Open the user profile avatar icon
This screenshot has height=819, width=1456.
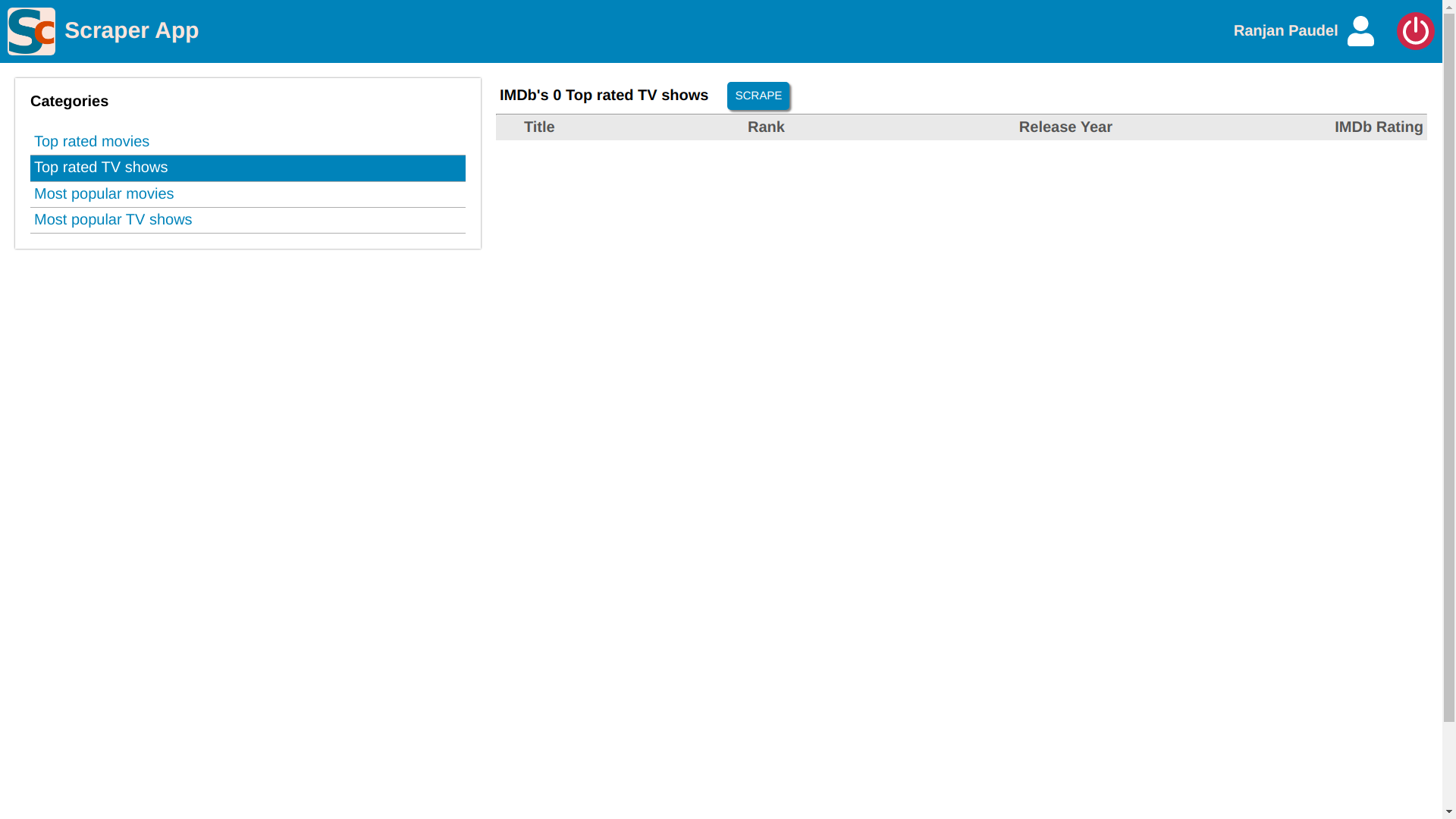pyautogui.click(x=1360, y=31)
